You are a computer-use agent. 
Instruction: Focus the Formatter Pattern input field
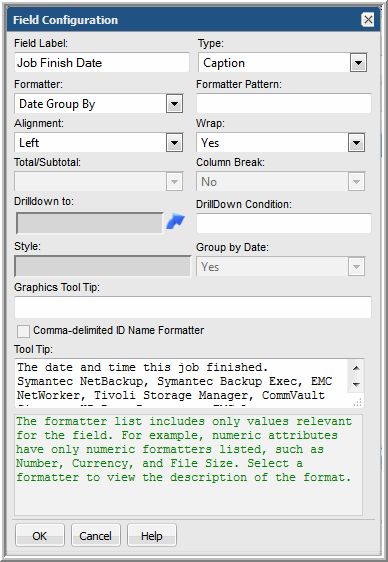pos(284,104)
